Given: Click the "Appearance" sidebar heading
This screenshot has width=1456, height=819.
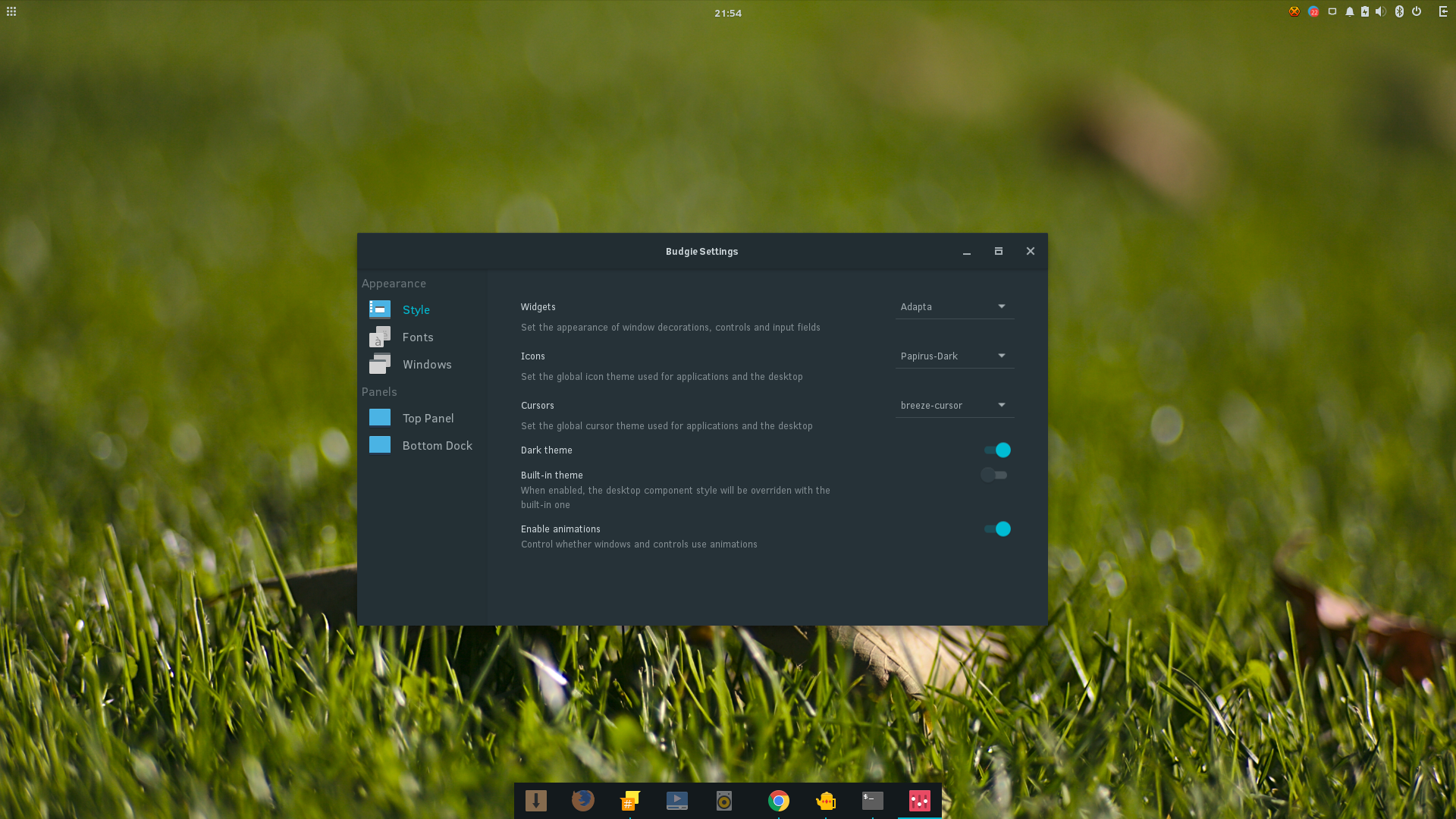Looking at the screenshot, I should [x=394, y=283].
